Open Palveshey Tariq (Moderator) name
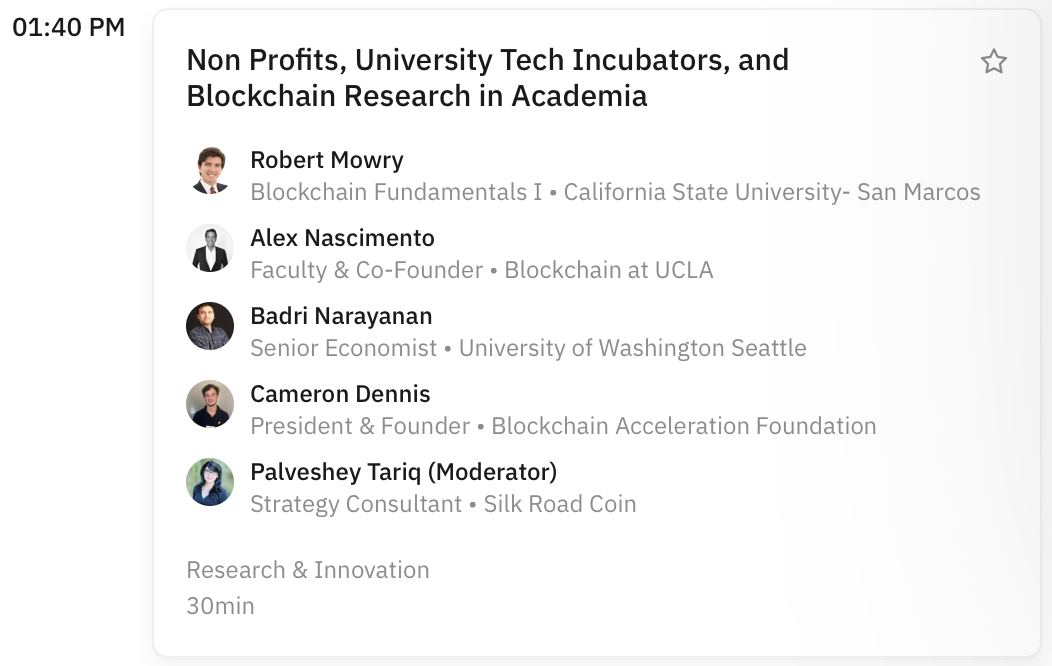 [403, 472]
